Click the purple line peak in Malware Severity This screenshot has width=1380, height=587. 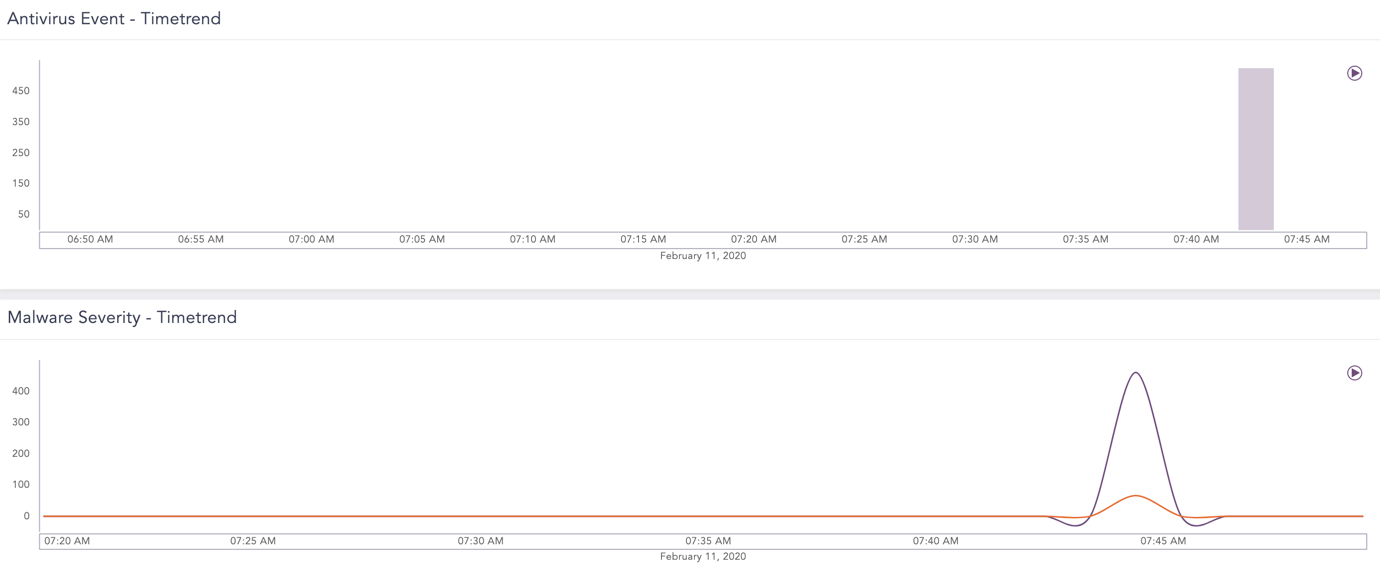point(1135,373)
